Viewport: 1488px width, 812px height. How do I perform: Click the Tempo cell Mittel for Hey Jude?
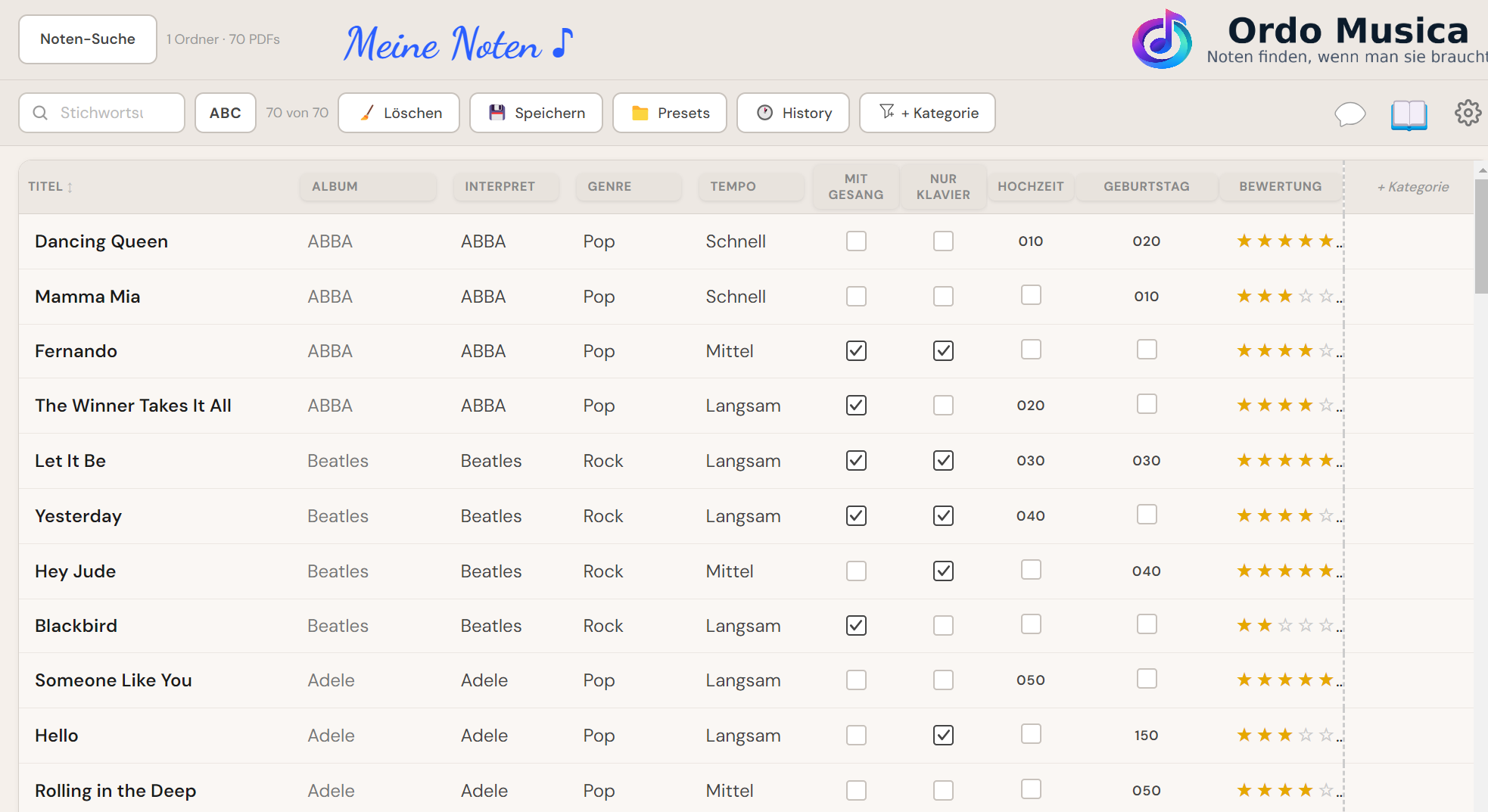coord(730,571)
